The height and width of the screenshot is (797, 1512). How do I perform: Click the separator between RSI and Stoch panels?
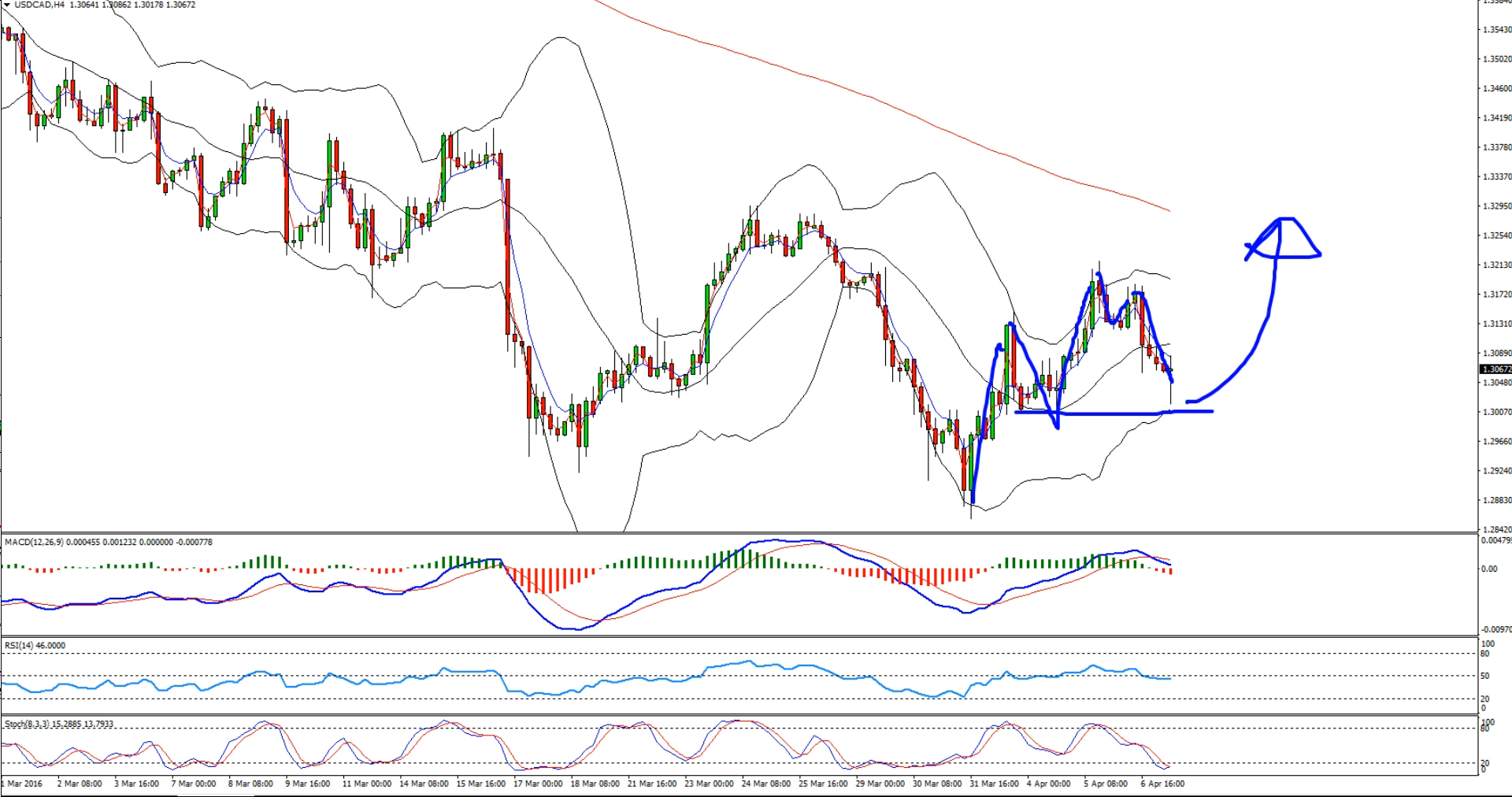pos(738,715)
